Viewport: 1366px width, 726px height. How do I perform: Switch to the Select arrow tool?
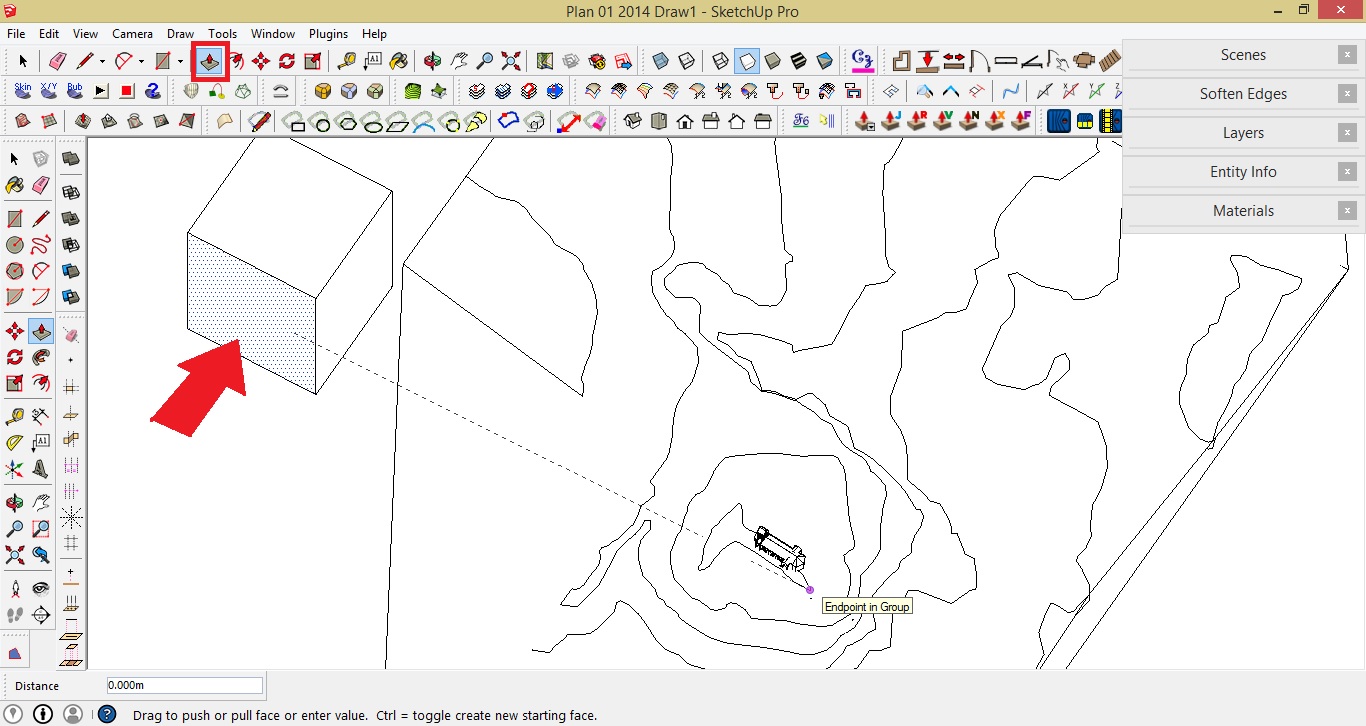[x=22, y=61]
